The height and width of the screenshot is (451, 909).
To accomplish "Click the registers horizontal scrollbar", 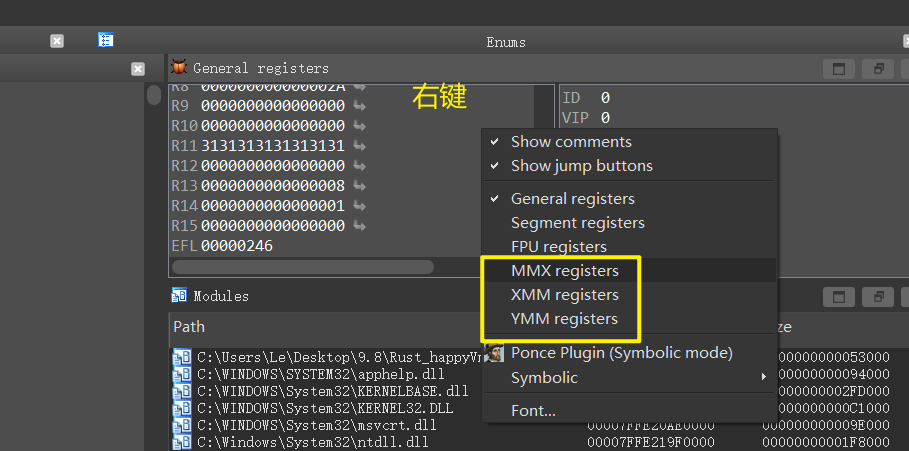I will (x=303, y=267).
